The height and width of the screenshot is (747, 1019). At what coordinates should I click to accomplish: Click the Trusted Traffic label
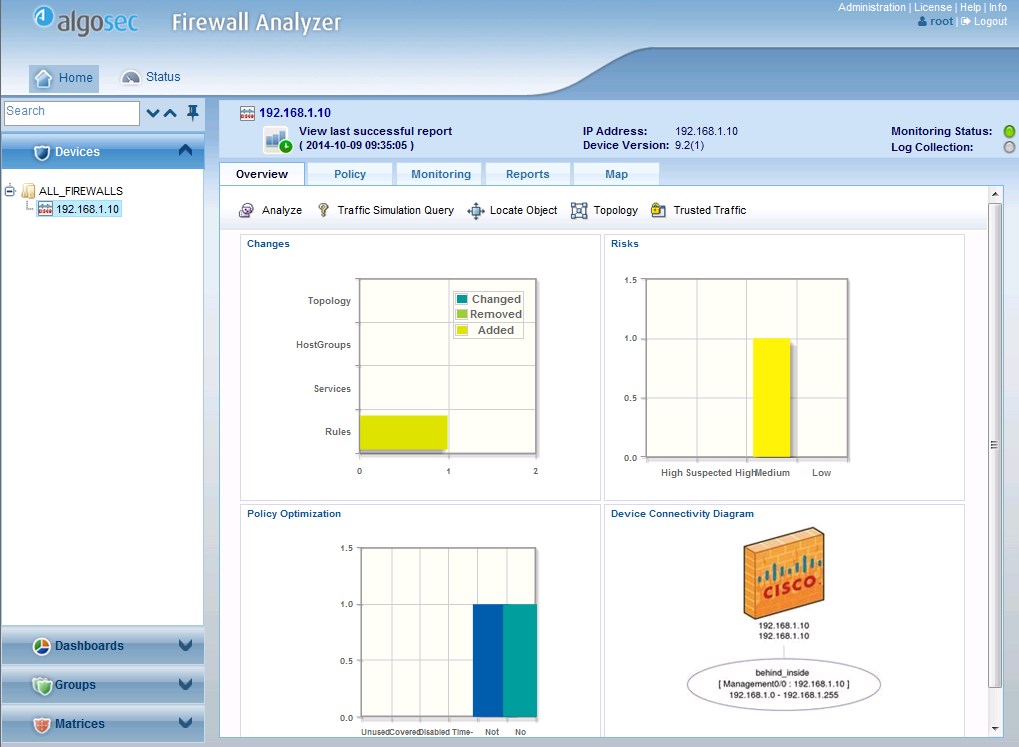click(x=710, y=210)
